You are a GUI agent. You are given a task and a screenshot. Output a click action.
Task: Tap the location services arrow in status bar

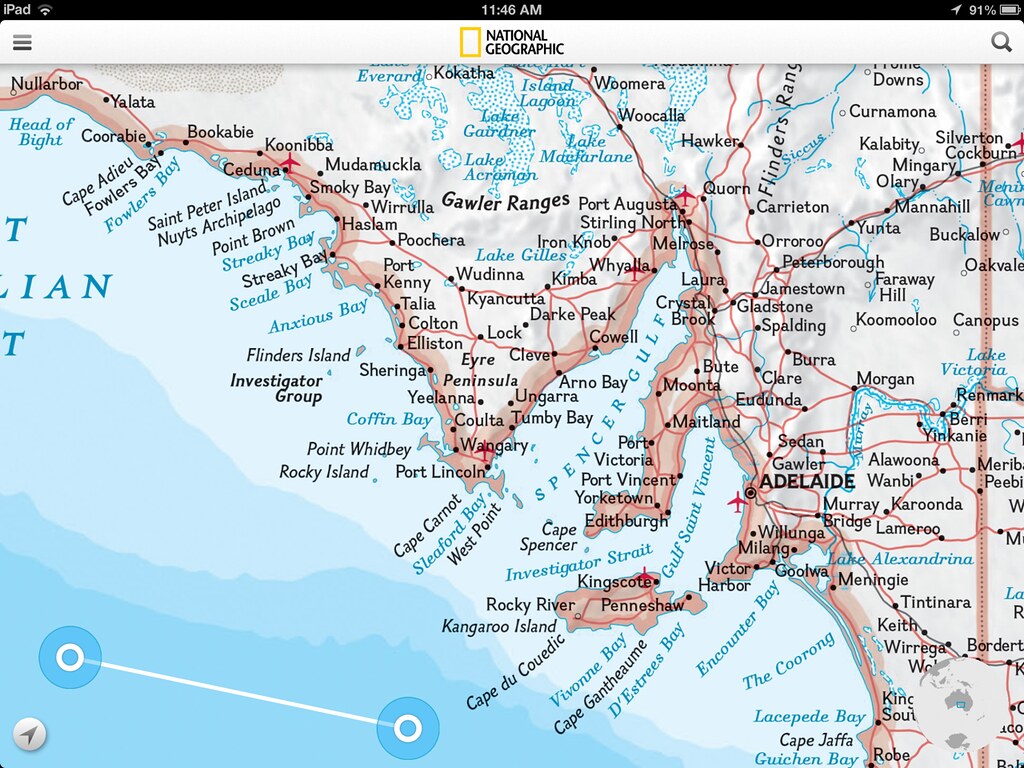pyautogui.click(x=956, y=10)
